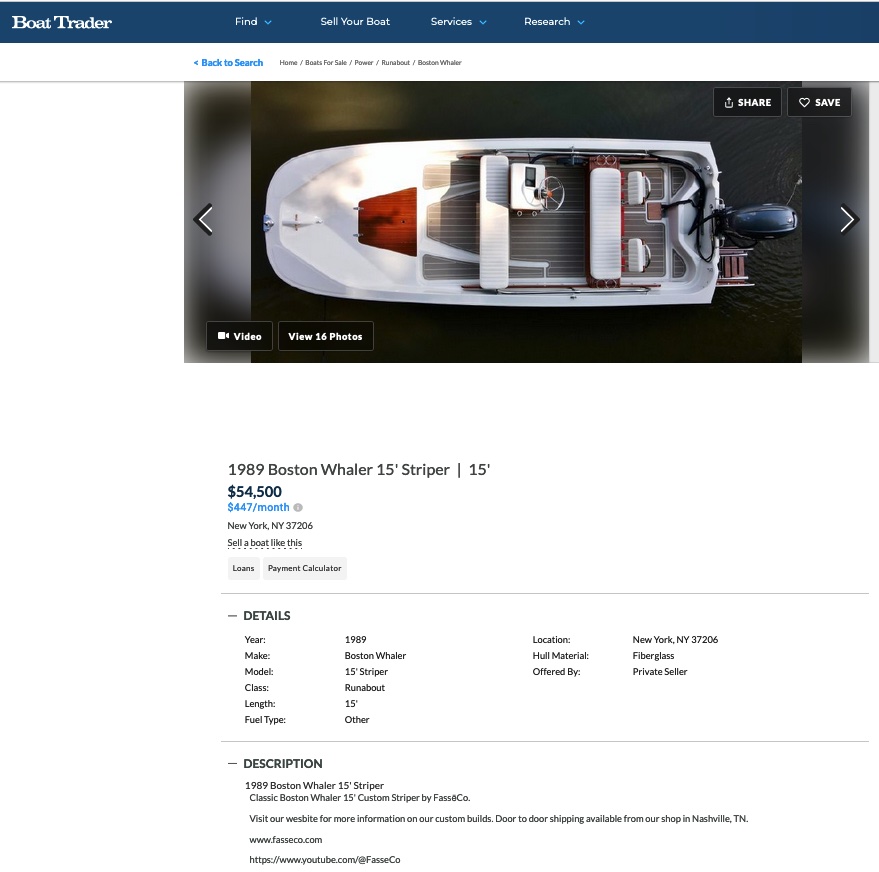
Task: Collapse the DESCRIPTION section
Action: click(x=275, y=764)
